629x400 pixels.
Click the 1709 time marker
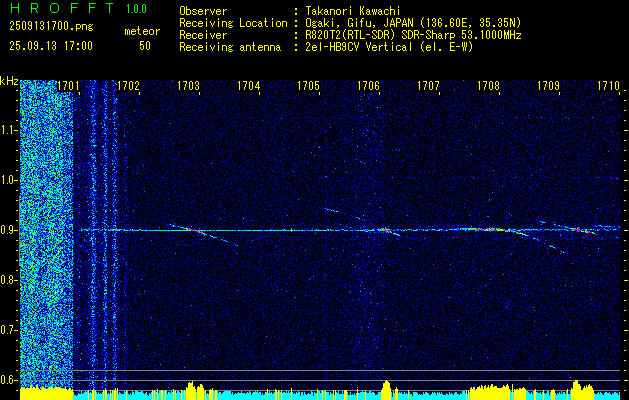tap(548, 86)
